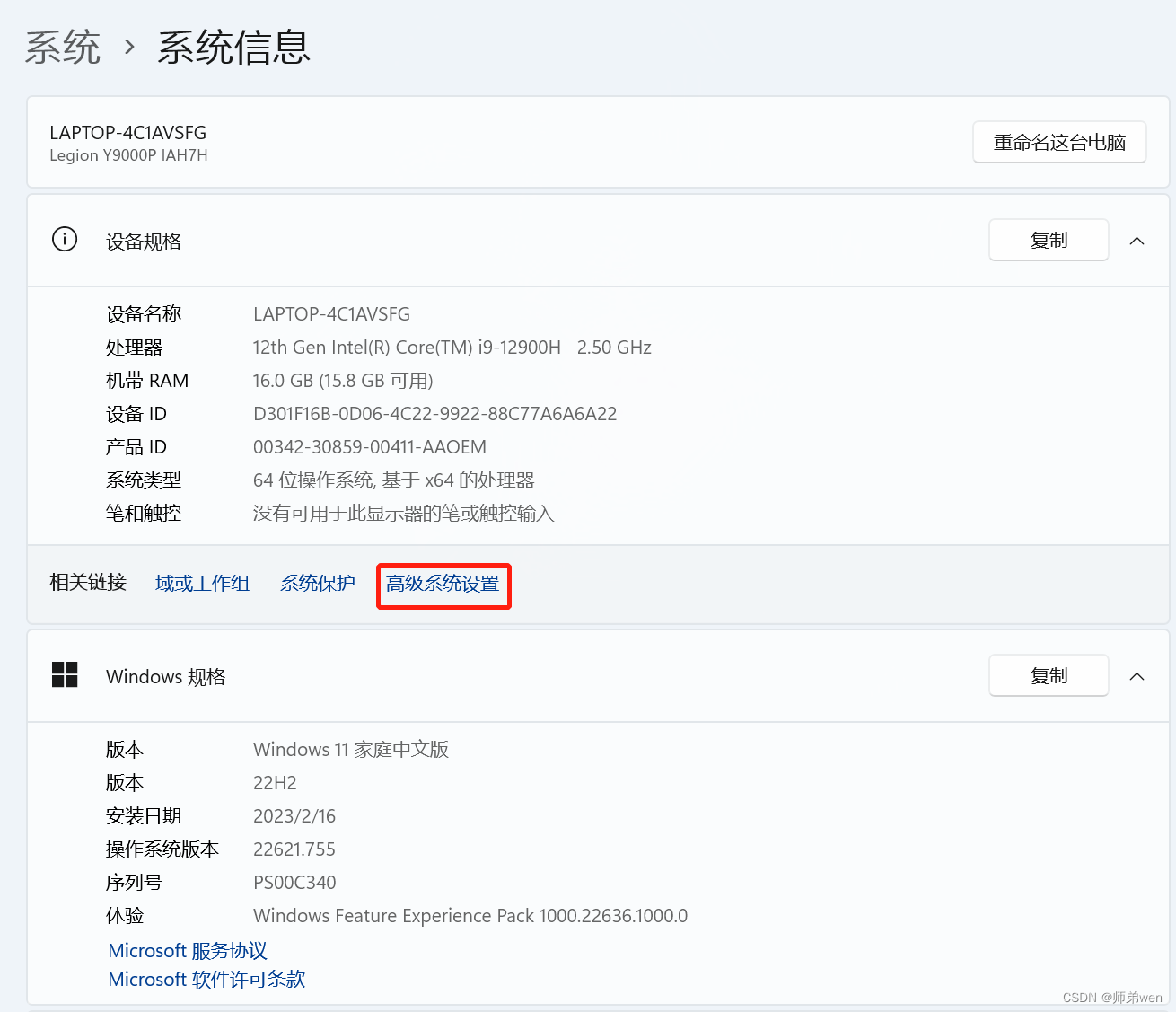Click the 产品 ID label
Screen dimensions: 1176x1012
pyautogui.click(x=136, y=447)
